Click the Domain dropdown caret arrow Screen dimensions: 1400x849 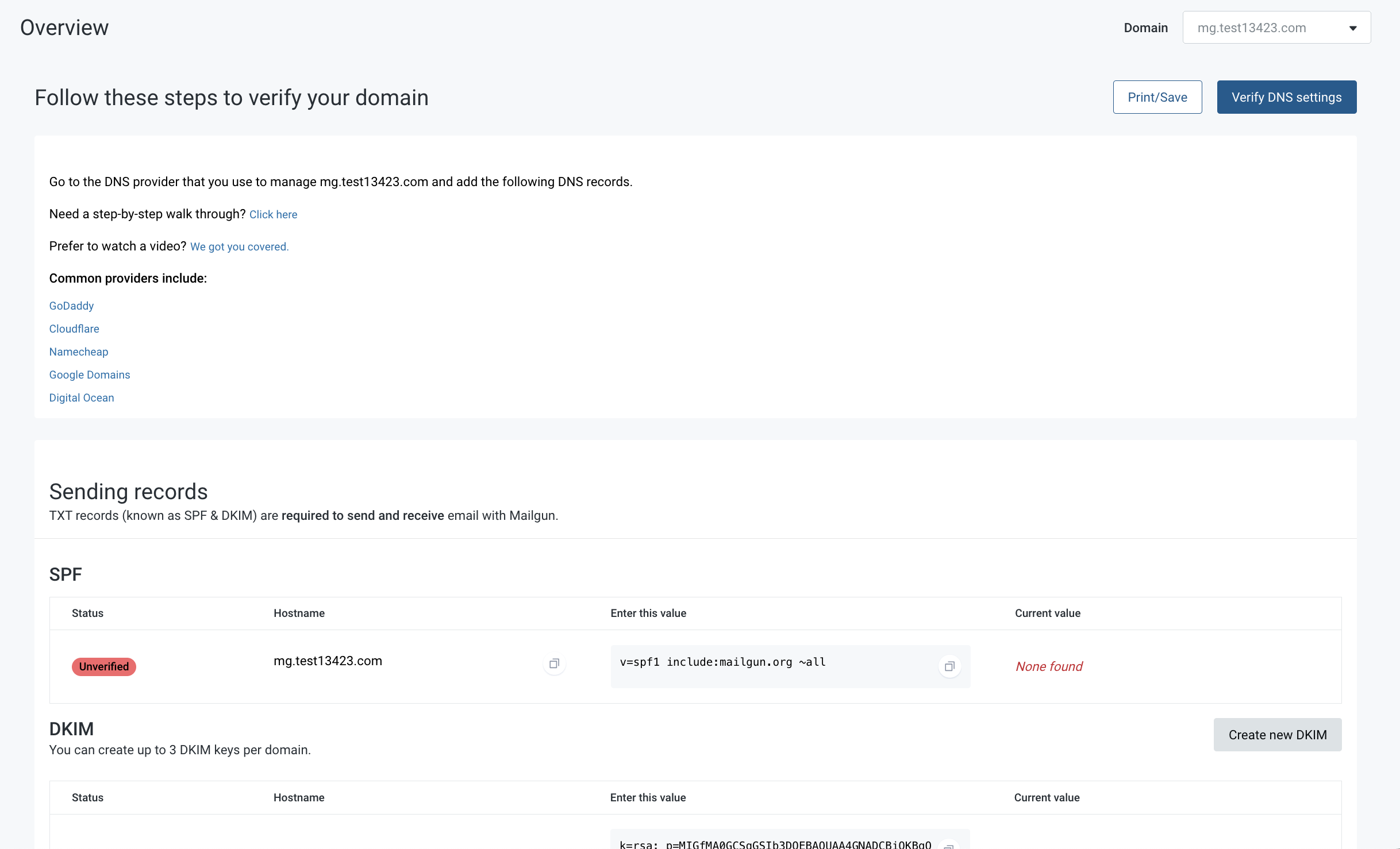1353,28
